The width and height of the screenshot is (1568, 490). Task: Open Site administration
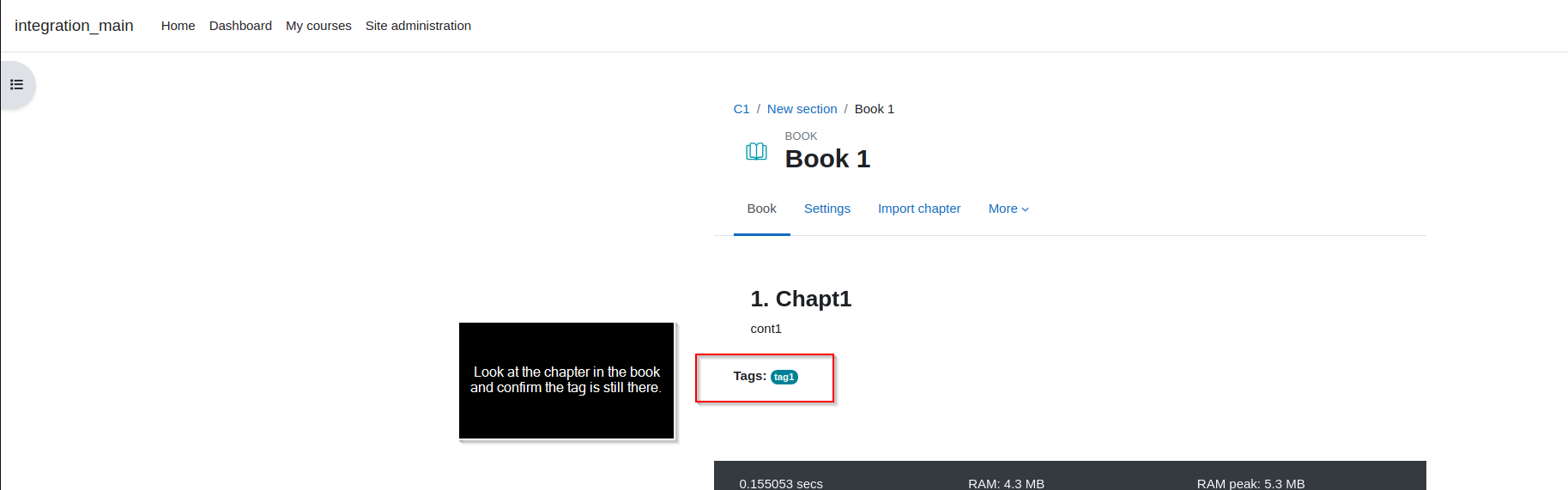click(x=418, y=26)
